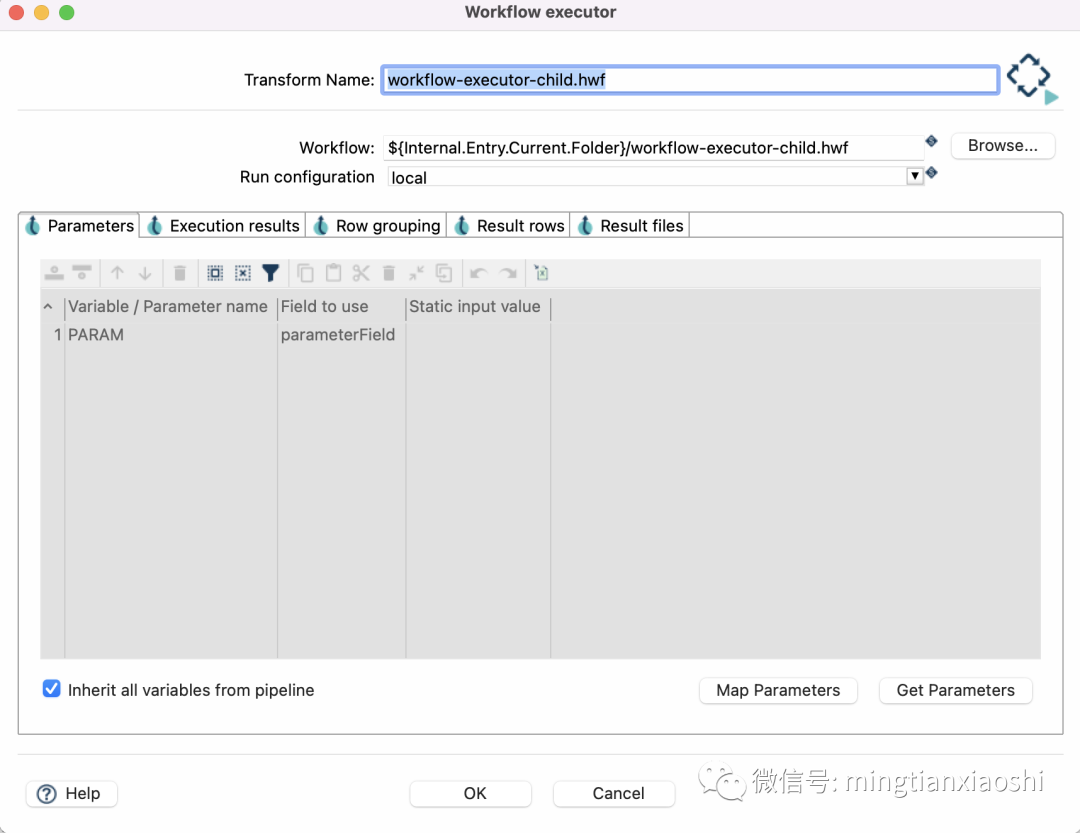The height and width of the screenshot is (833, 1080).
Task: Open the Result files tab
Action: pos(629,225)
